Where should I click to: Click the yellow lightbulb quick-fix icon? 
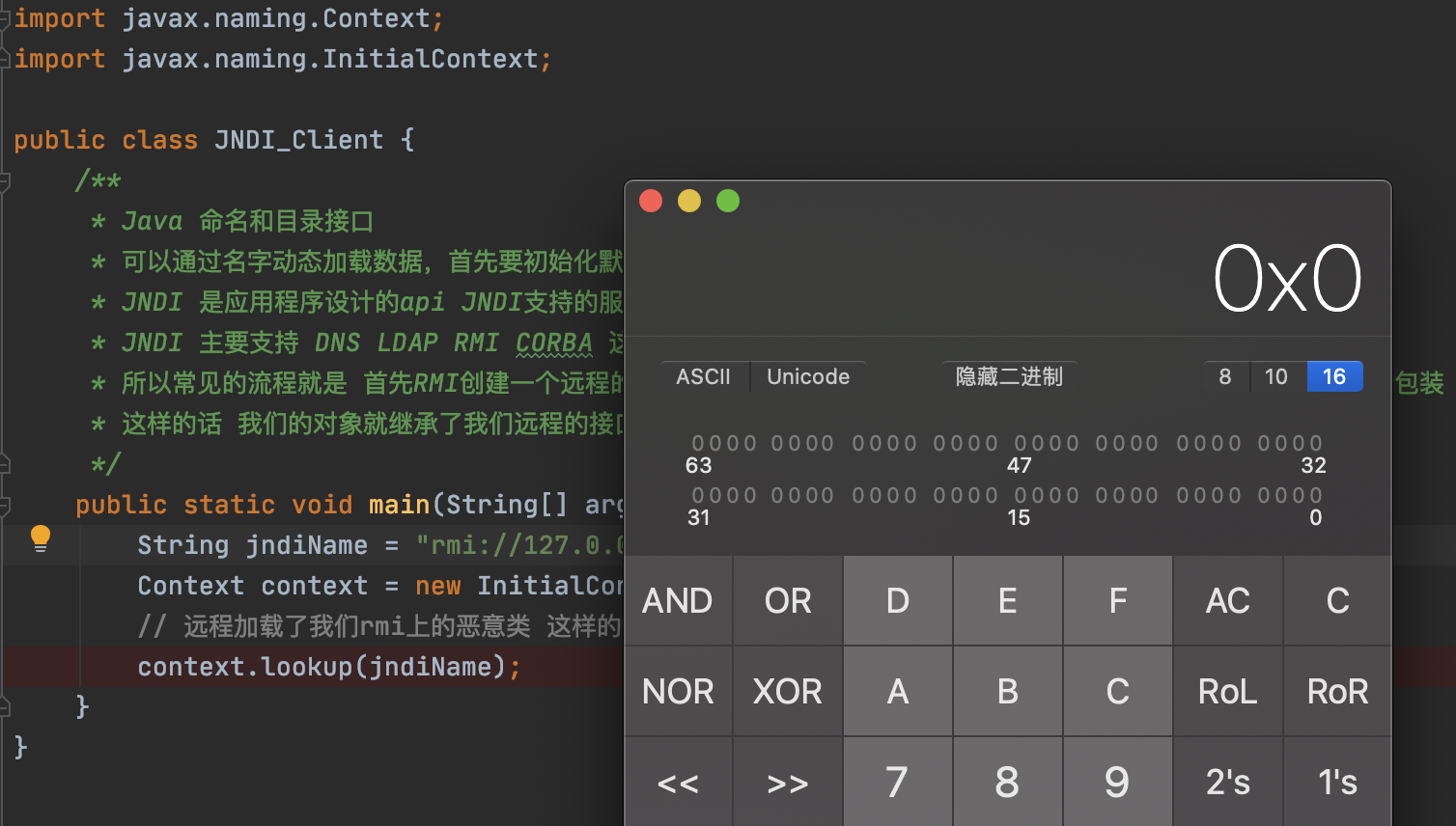pos(40,538)
